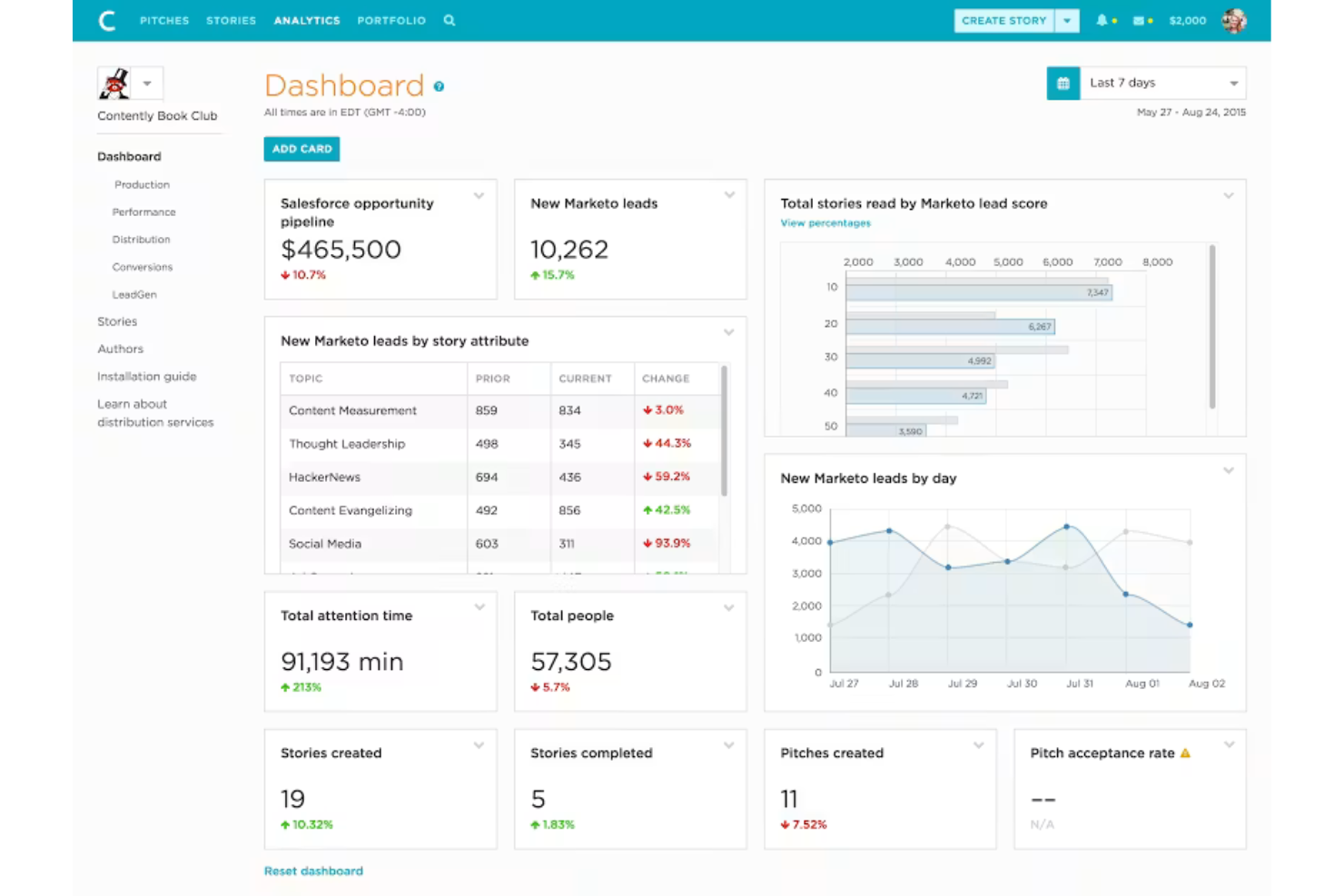Click Aug 02 blue data point
1344x896 pixels.
point(1190,625)
